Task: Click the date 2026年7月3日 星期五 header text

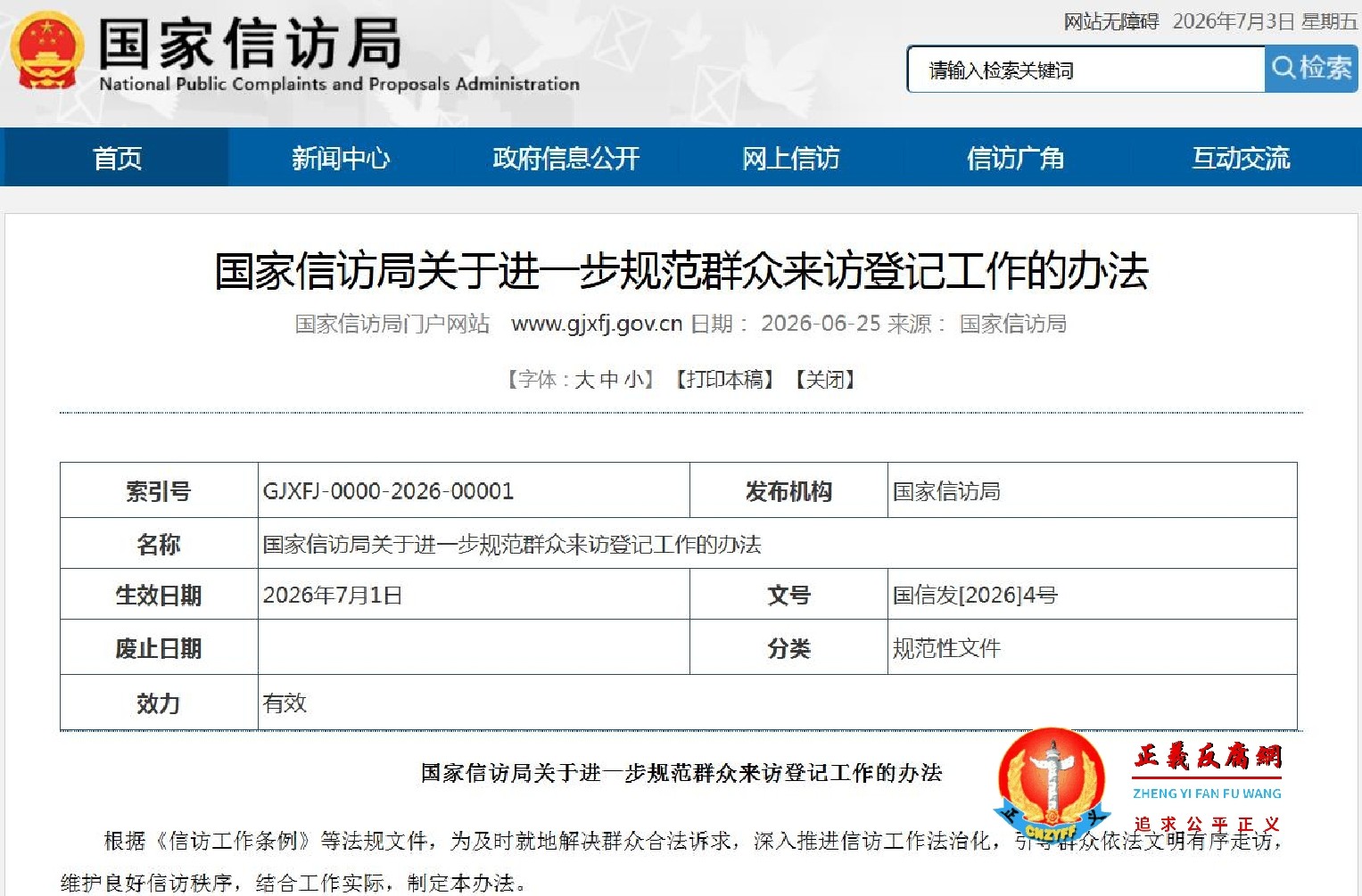Action: pos(1265,21)
